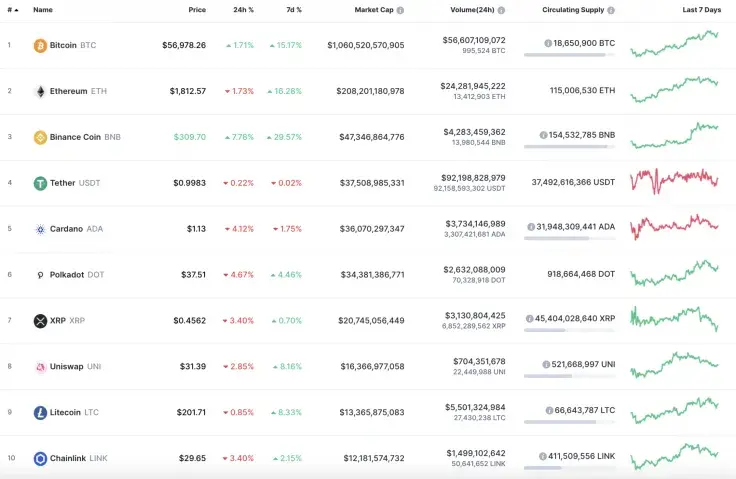Click the Ethereum diamond logo icon
The height and width of the screenshot is (479, 736).
40,91
